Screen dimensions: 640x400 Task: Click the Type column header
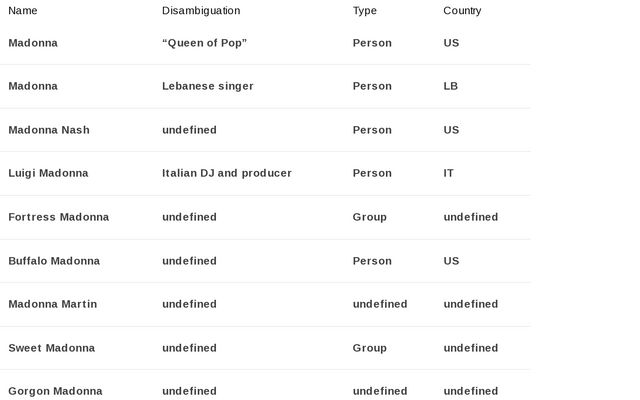pyautogui.click(x=364, y=11)
